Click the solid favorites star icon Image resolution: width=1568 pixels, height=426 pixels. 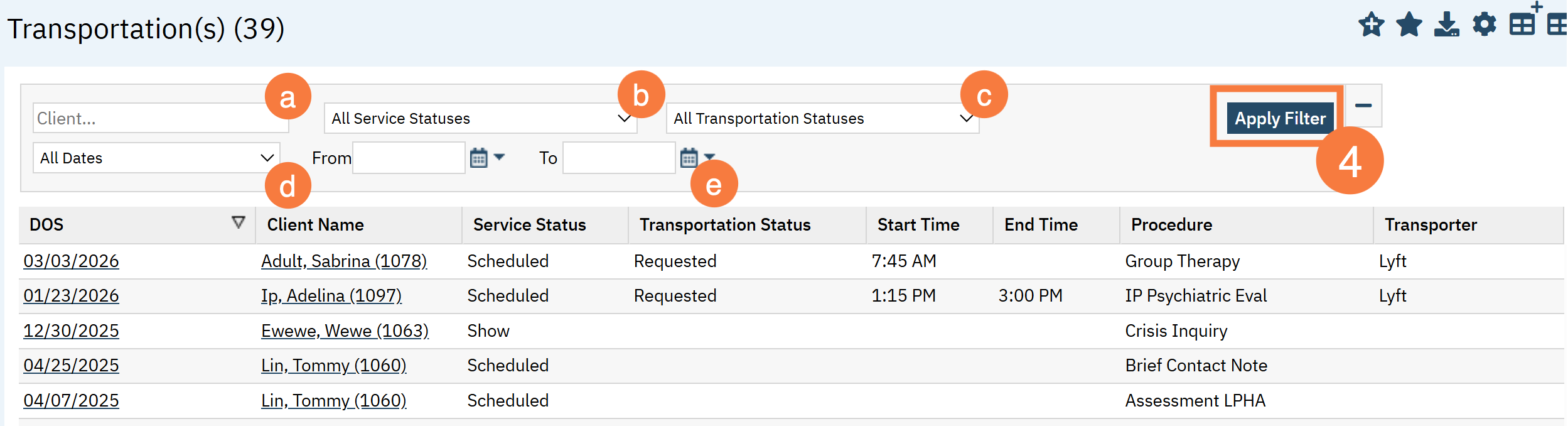pos(1409,25)
